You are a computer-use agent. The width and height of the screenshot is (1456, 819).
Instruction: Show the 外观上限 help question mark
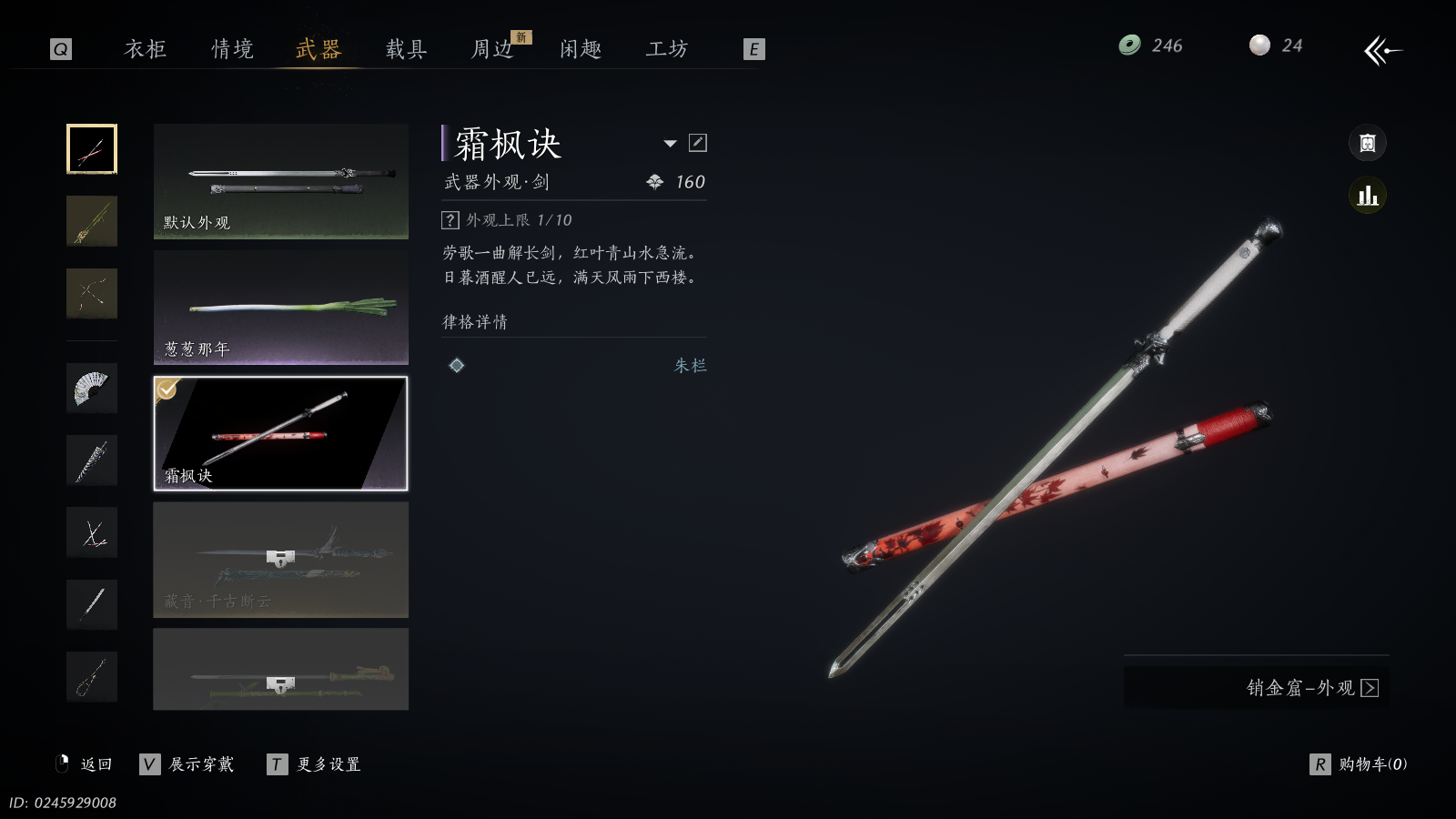click(x=450, y=220)
